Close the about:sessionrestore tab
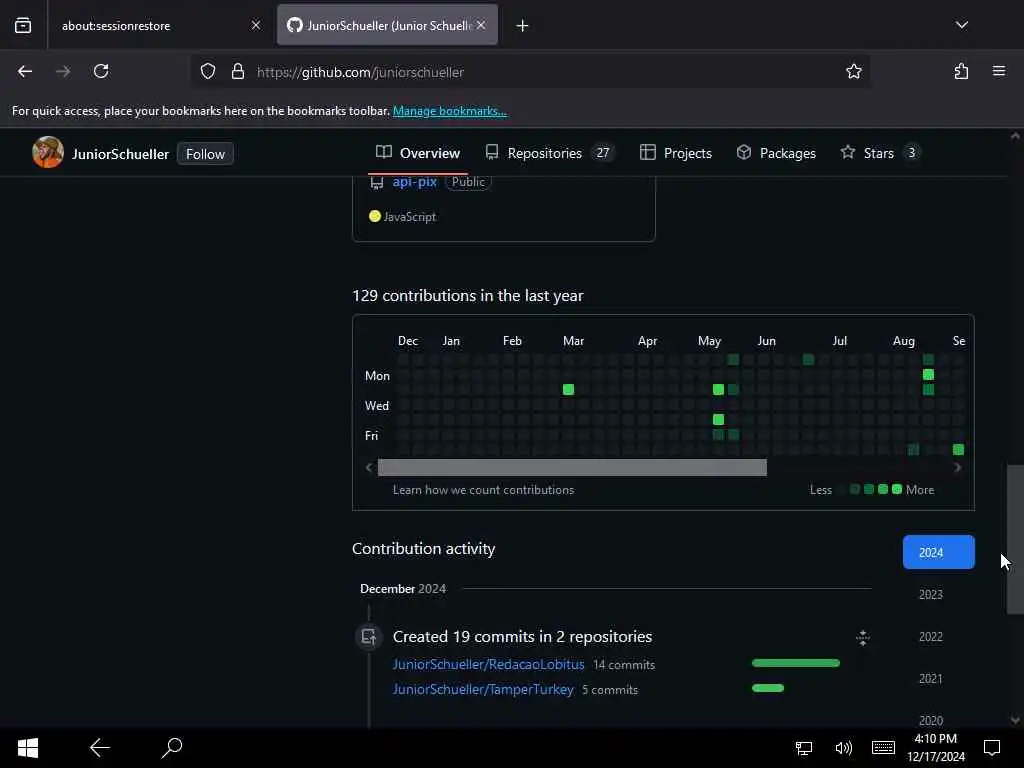Image resolution: width=1024 pixels, height=768 pixels. (x=256, y=25)
